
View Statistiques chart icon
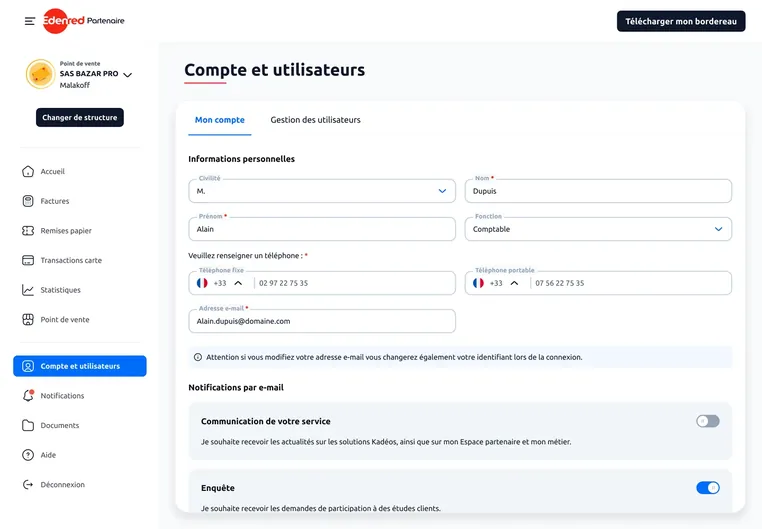pos(28,290)
